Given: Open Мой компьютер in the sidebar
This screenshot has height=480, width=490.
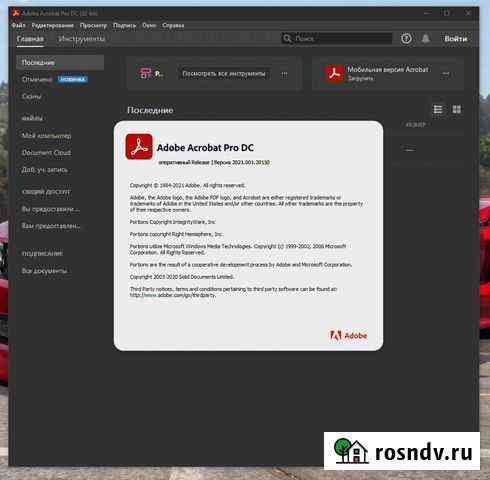Looking at the screenshot, I should point(46,136).
